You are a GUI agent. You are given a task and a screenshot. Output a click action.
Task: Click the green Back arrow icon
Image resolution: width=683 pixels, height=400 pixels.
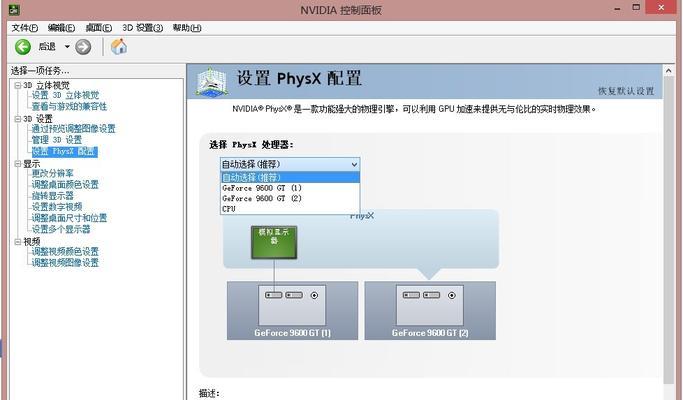(x=23, y=47)
